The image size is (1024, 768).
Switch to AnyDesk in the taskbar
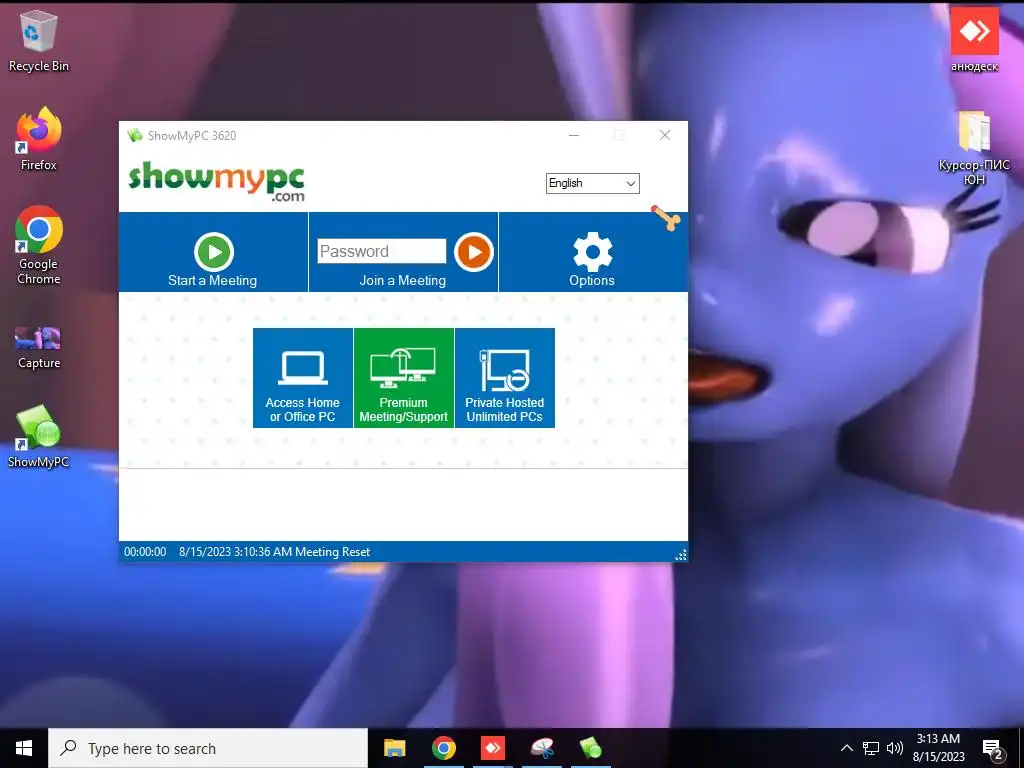(x=493, y=748)
